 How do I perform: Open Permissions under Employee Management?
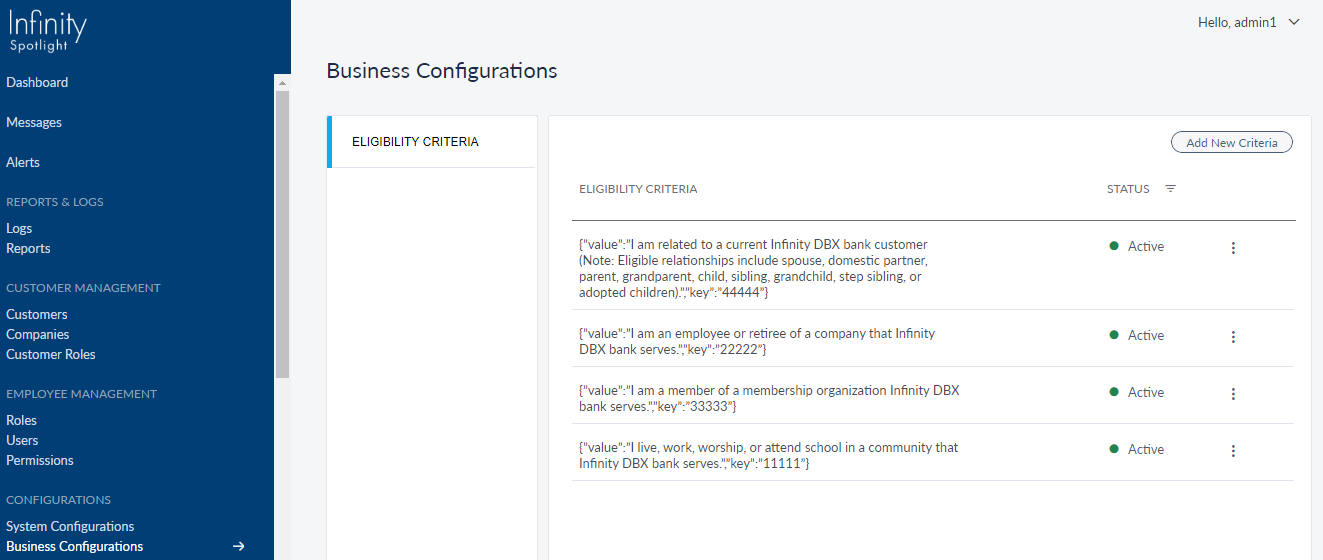(40, 461)
